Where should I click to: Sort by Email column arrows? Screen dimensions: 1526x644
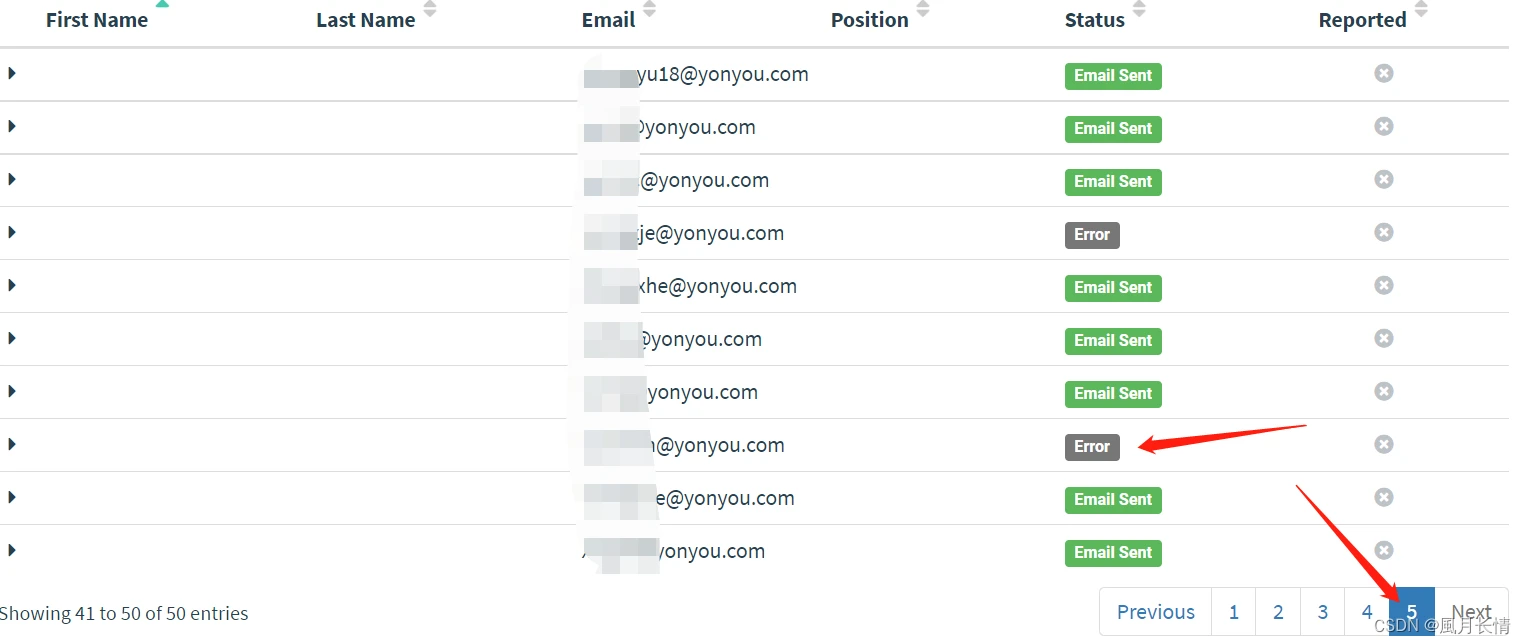[650, 9]
